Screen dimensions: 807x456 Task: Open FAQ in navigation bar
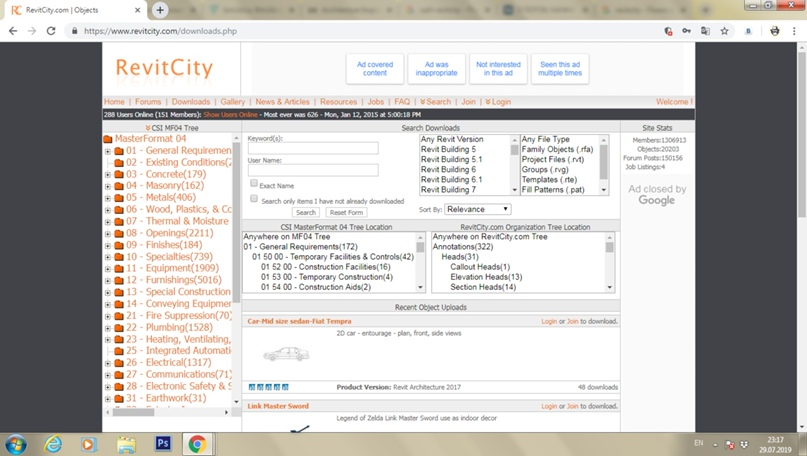pos(402,102)
